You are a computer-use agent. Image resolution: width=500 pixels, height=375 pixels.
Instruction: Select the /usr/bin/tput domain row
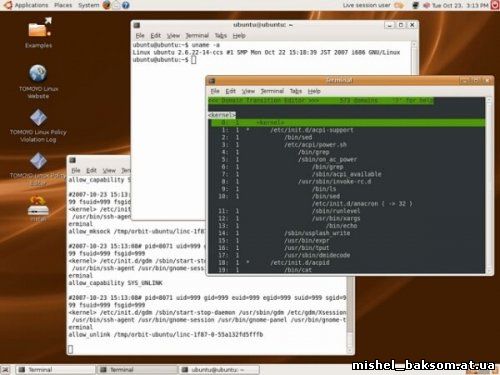(x=346, y=248)
